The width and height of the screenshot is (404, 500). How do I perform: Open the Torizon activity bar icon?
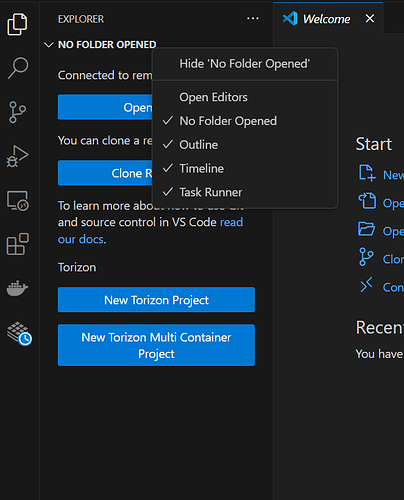coord(19,333)
